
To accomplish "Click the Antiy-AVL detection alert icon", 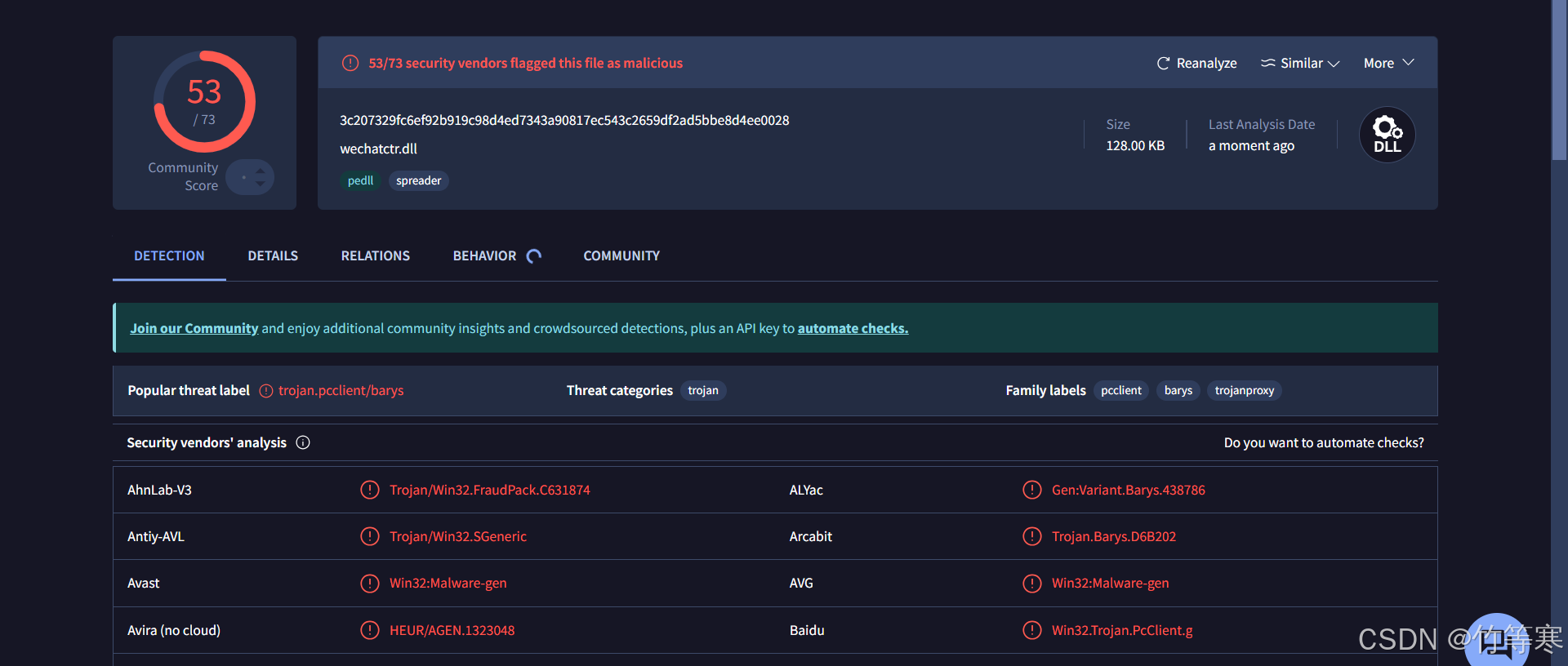I will pos(370,536).
